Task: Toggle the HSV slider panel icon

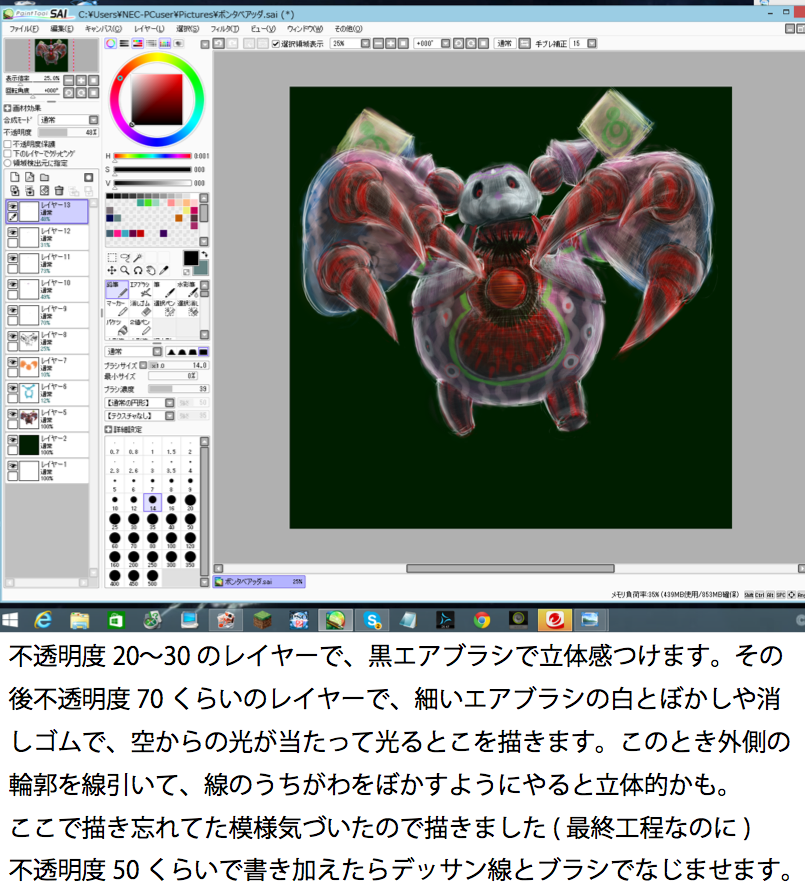Action: point(137,43)
